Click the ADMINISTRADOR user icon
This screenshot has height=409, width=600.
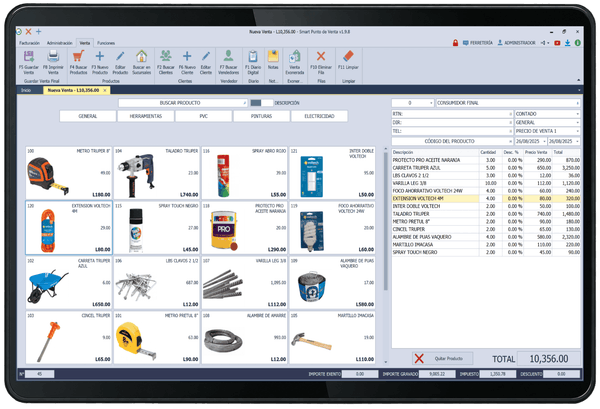coord(500,43)
